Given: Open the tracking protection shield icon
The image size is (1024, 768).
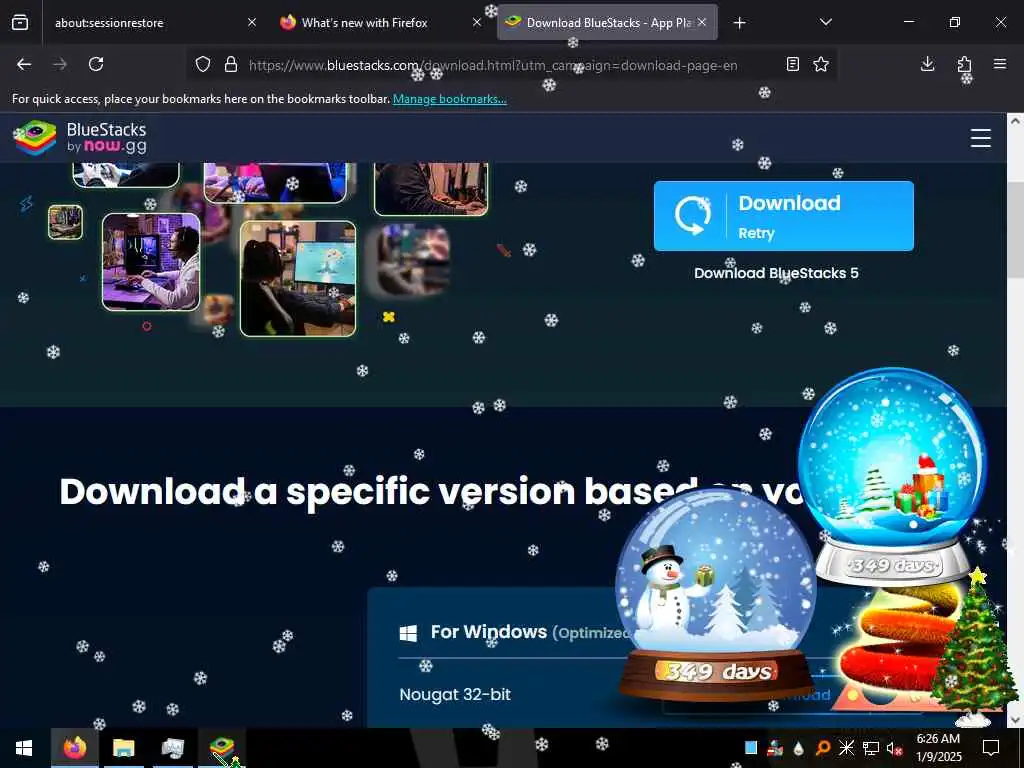Looking at the screenshot, I should pyautogui.click(x=203, y=64).
